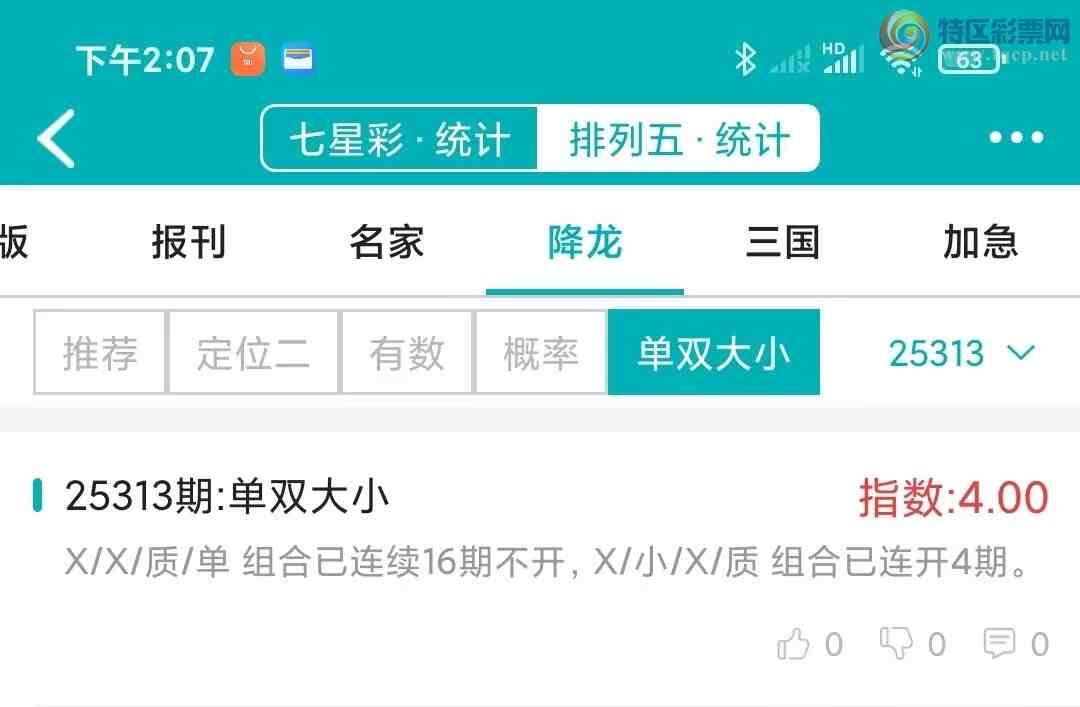Switch to 排列五·统计 segment
This screenshot has width=1080, height=707.
coord(678,139)
